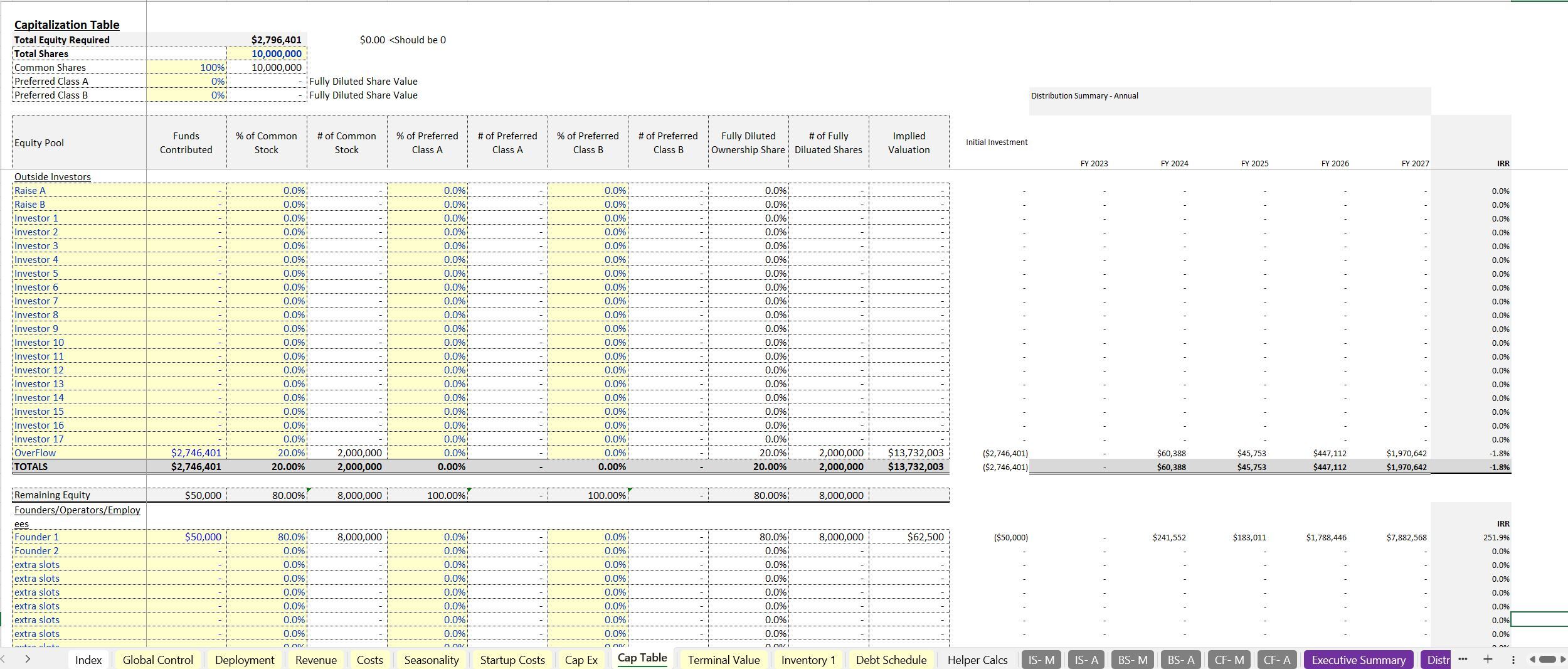Click Preferred Class A 0% input cell
The width and height of the screenshot is (1568, 669).
[187, 81]
